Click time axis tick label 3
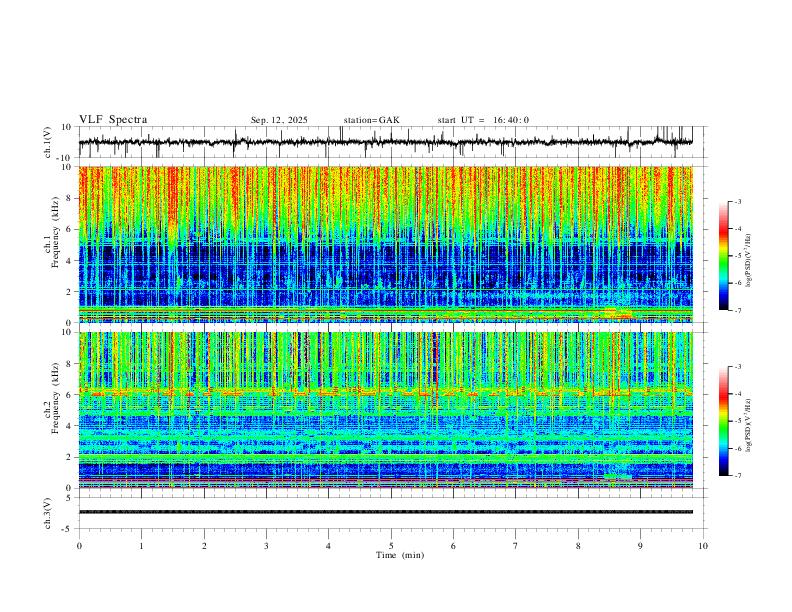This screenshot has width=792, height=612. coord(266,546)
